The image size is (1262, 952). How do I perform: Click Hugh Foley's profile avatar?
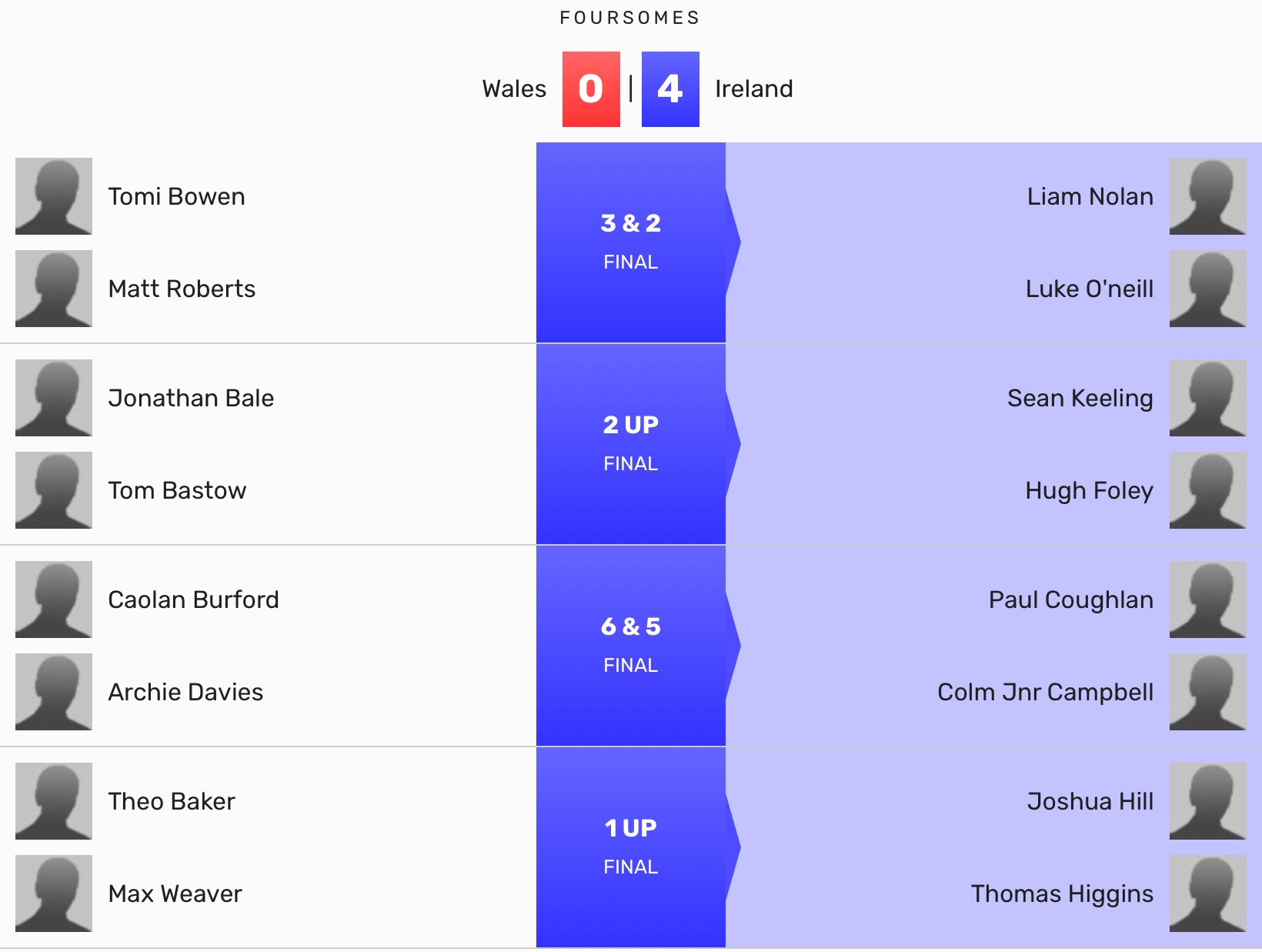pyautogui.click(x=1207, y=490)
